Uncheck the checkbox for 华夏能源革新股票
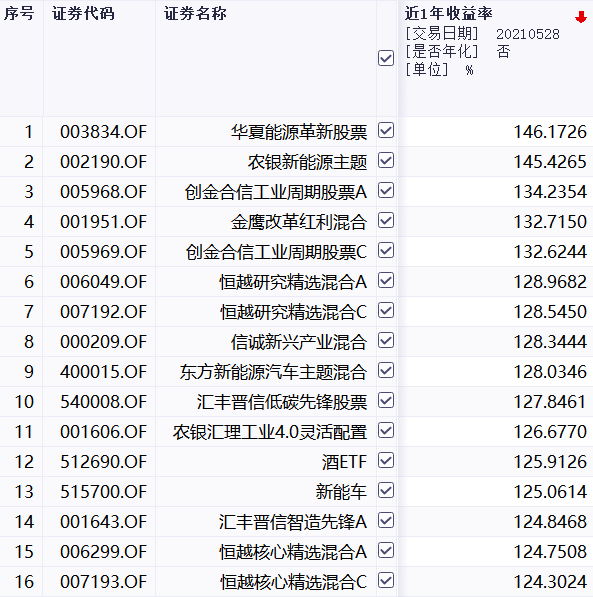The width and height of the screenshot is (593, 597). pyautogui.click(x=386, y=130)
